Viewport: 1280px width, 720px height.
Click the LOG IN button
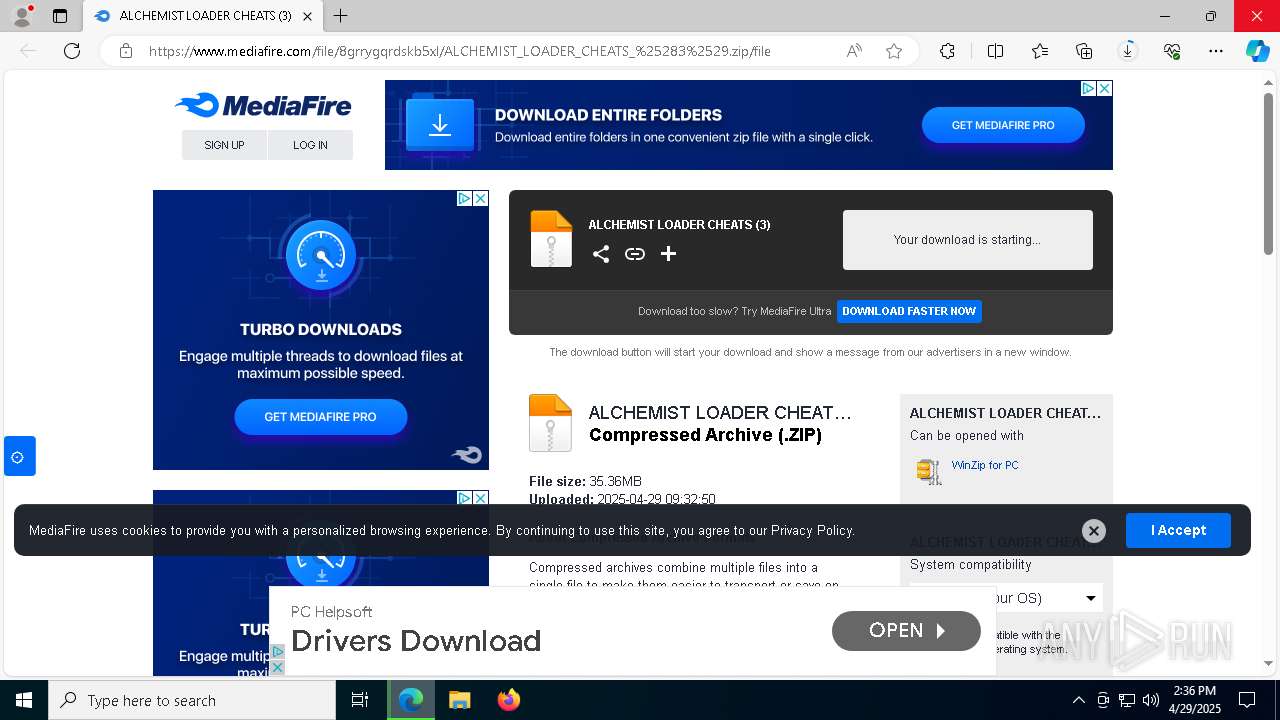310,145
